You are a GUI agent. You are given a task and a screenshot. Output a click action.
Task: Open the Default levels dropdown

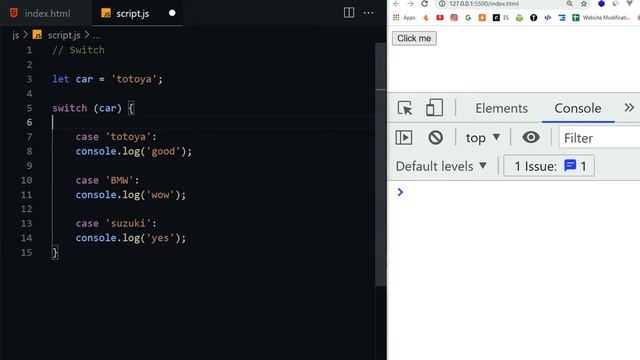(x=441, y=166)
